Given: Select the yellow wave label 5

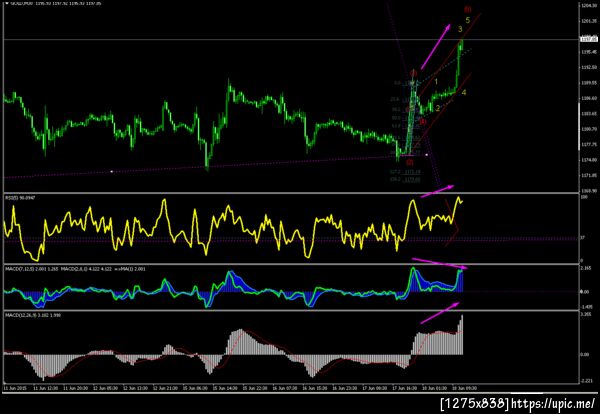Looking at the screenshot, I should pyautogui.click(x=468, y=20).
